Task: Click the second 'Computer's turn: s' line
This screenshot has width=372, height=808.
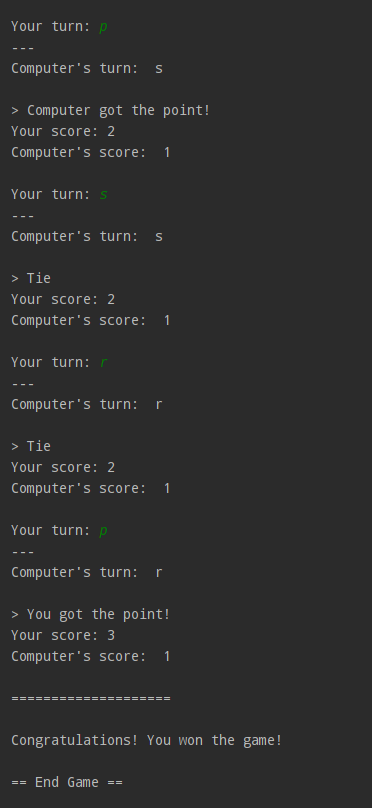Action: (87, 237)
